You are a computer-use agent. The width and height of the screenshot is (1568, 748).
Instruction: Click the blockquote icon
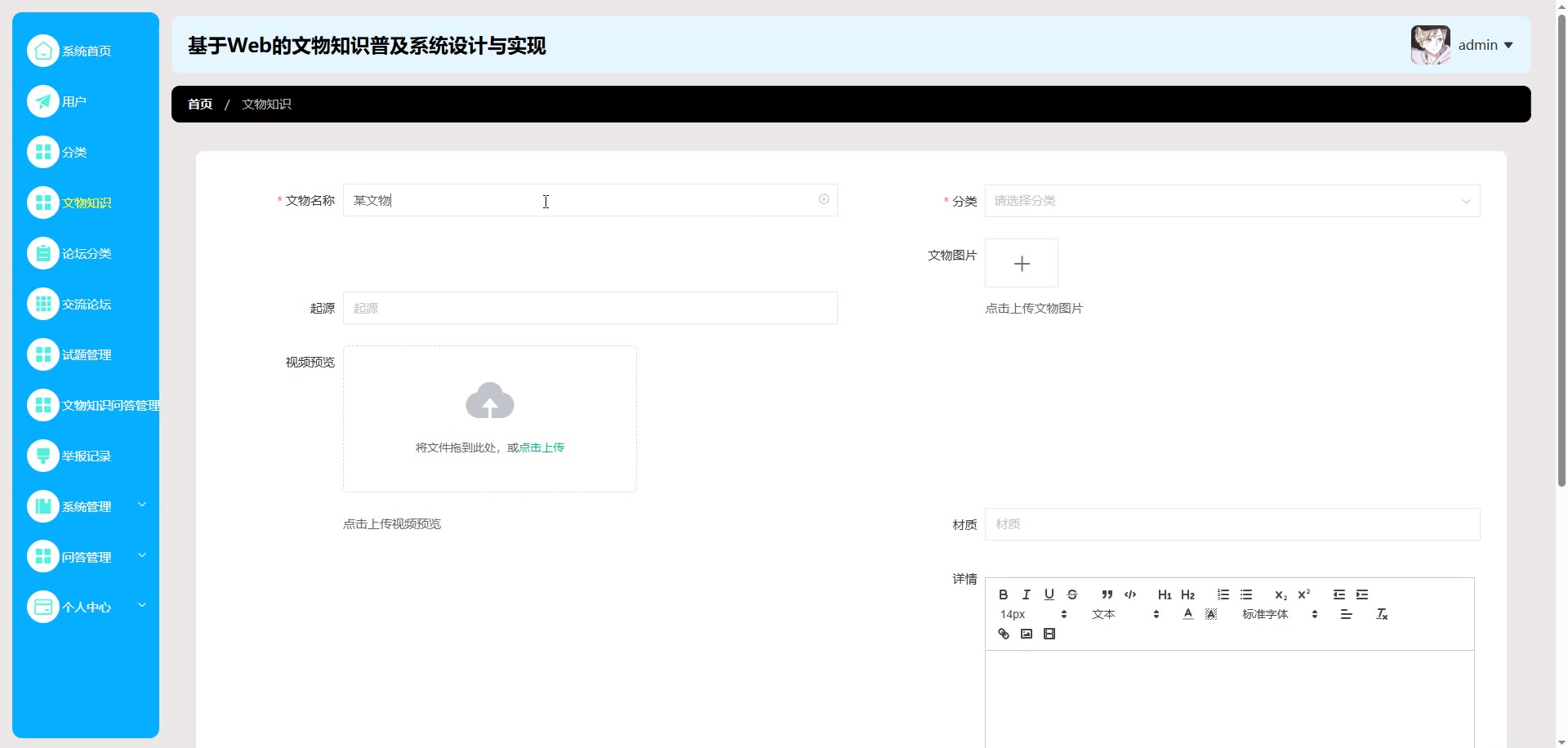tap(1107, 594)
